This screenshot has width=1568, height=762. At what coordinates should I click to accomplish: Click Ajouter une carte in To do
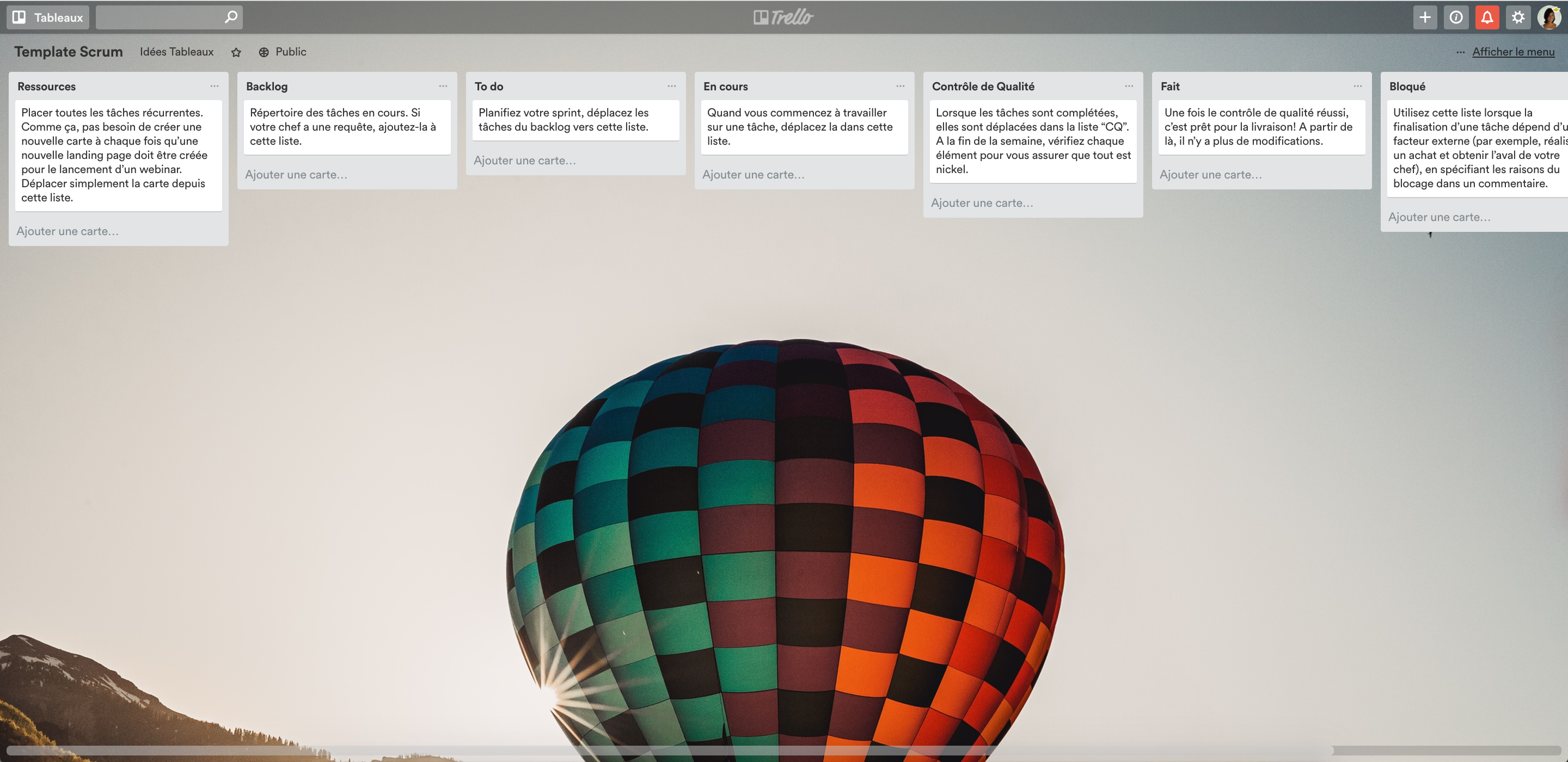click(525, 160)
